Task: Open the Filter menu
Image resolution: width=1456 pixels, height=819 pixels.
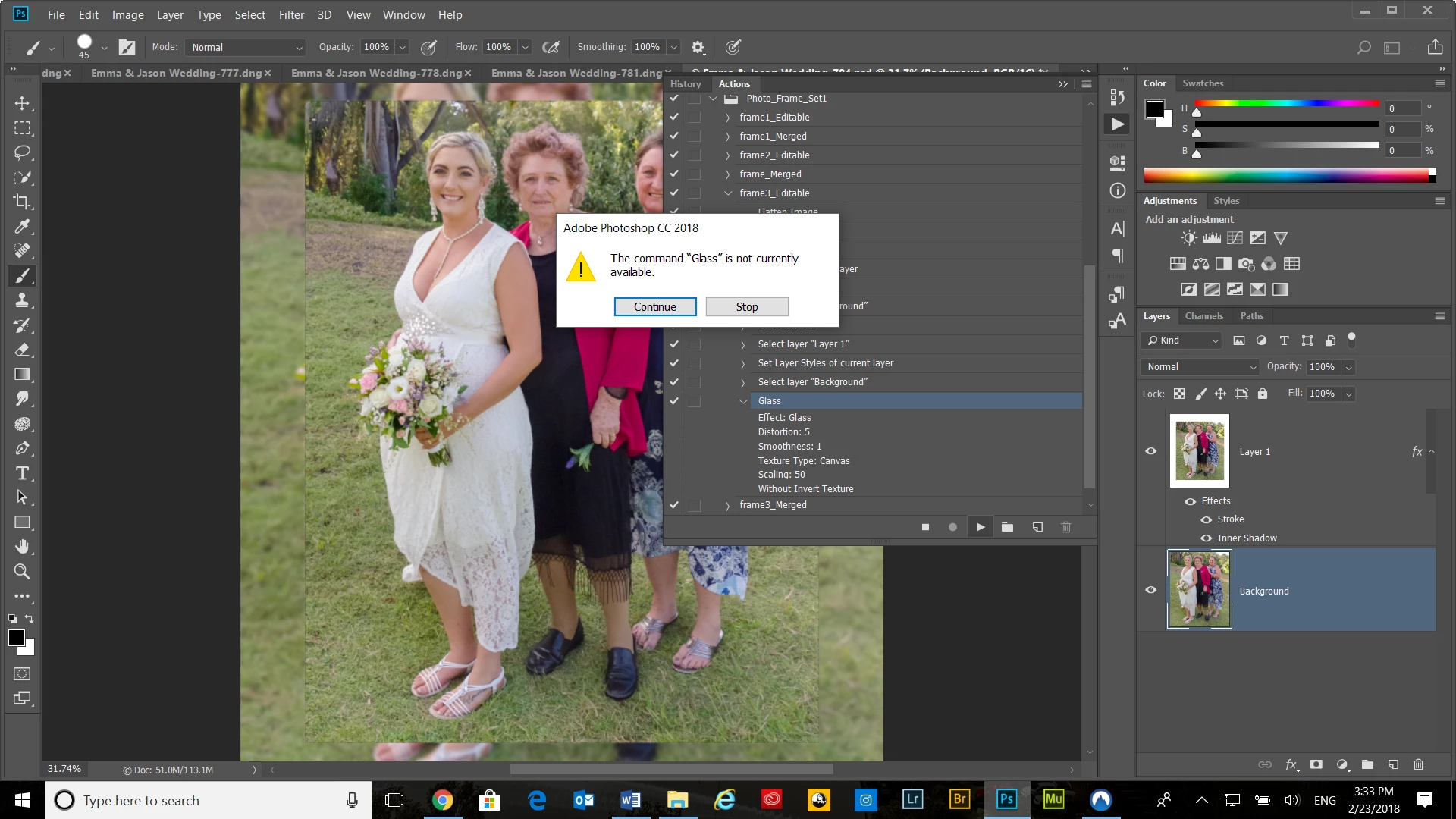Action: [291, 14]
